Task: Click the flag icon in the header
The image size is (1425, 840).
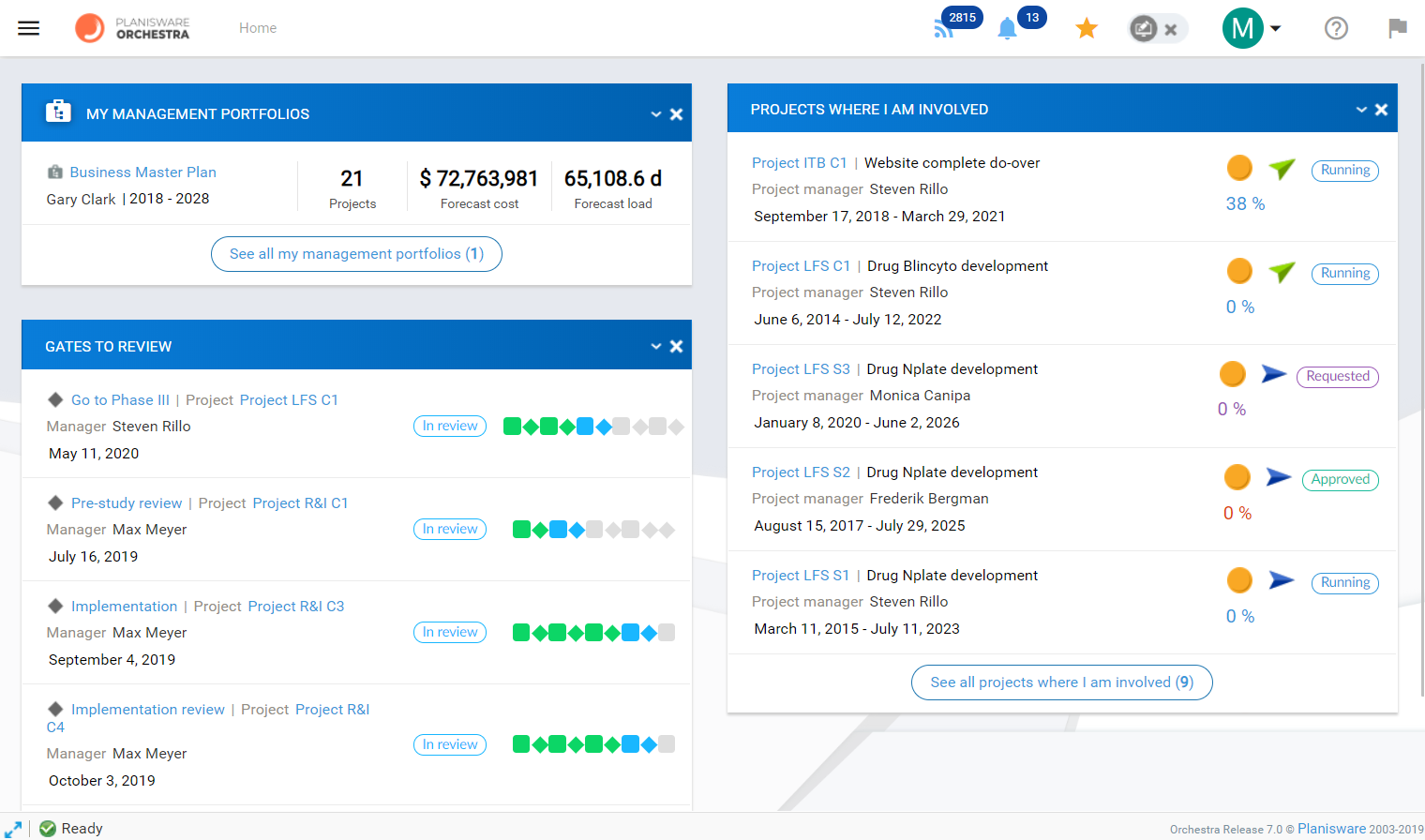Action: (1398, 28)
